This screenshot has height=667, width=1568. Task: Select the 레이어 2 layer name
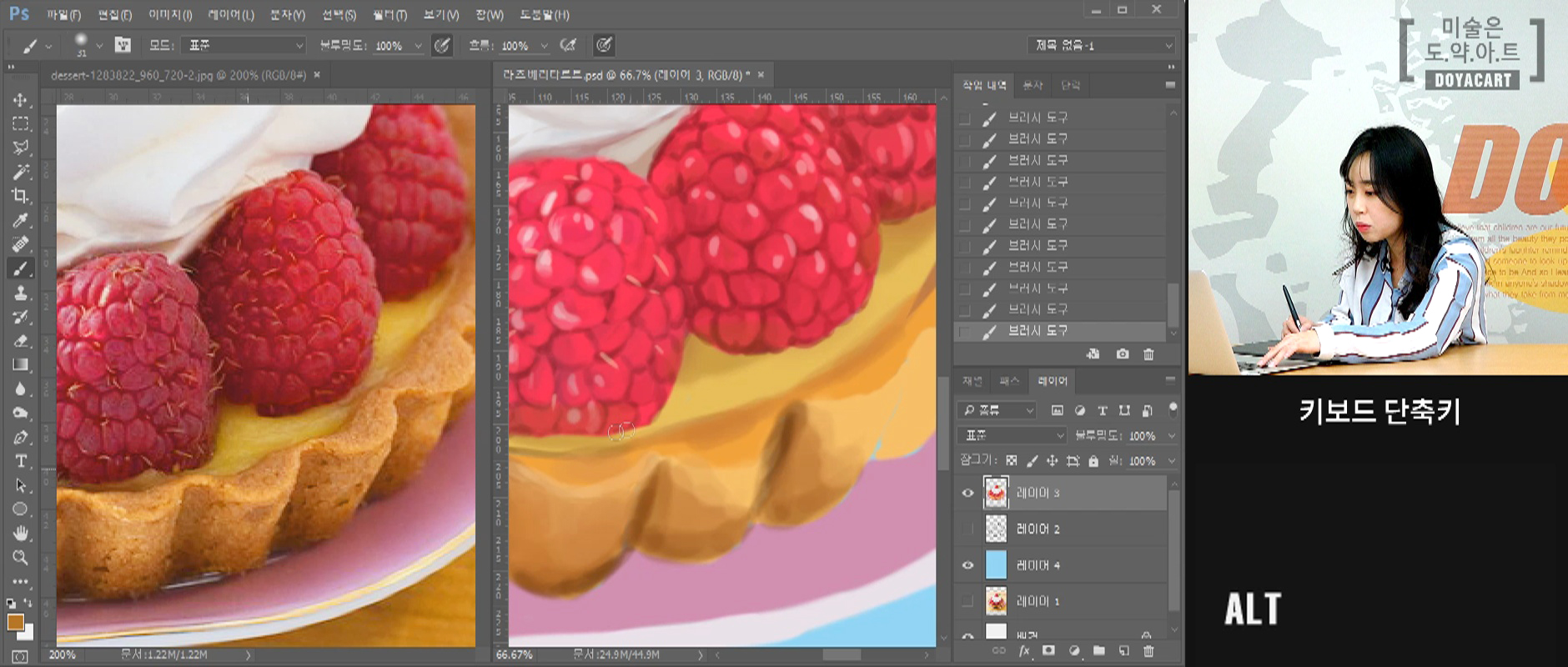click(1038, 529)
